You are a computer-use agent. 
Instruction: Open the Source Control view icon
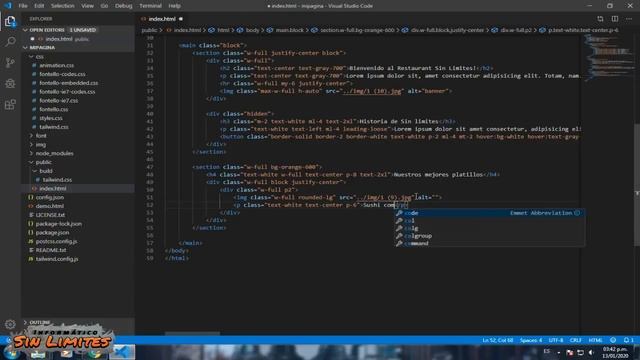(10, 62)
